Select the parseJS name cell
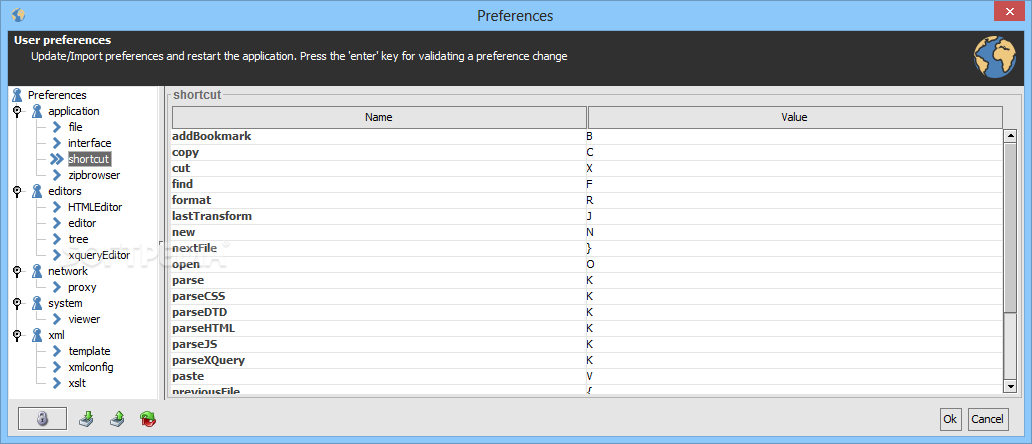1032x444 pixels. point(378,345)
